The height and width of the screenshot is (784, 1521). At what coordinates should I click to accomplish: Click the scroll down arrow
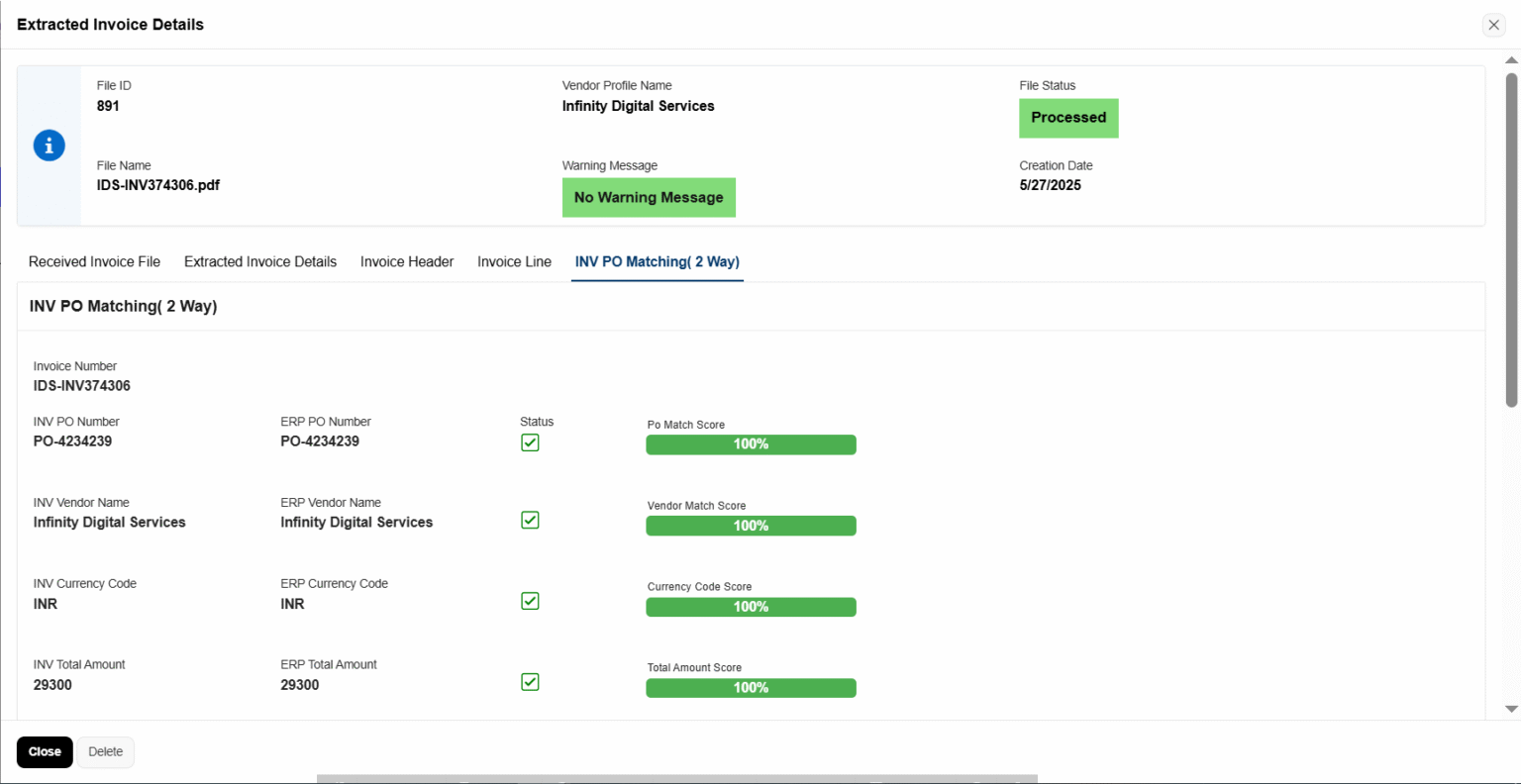[1511, 709]
